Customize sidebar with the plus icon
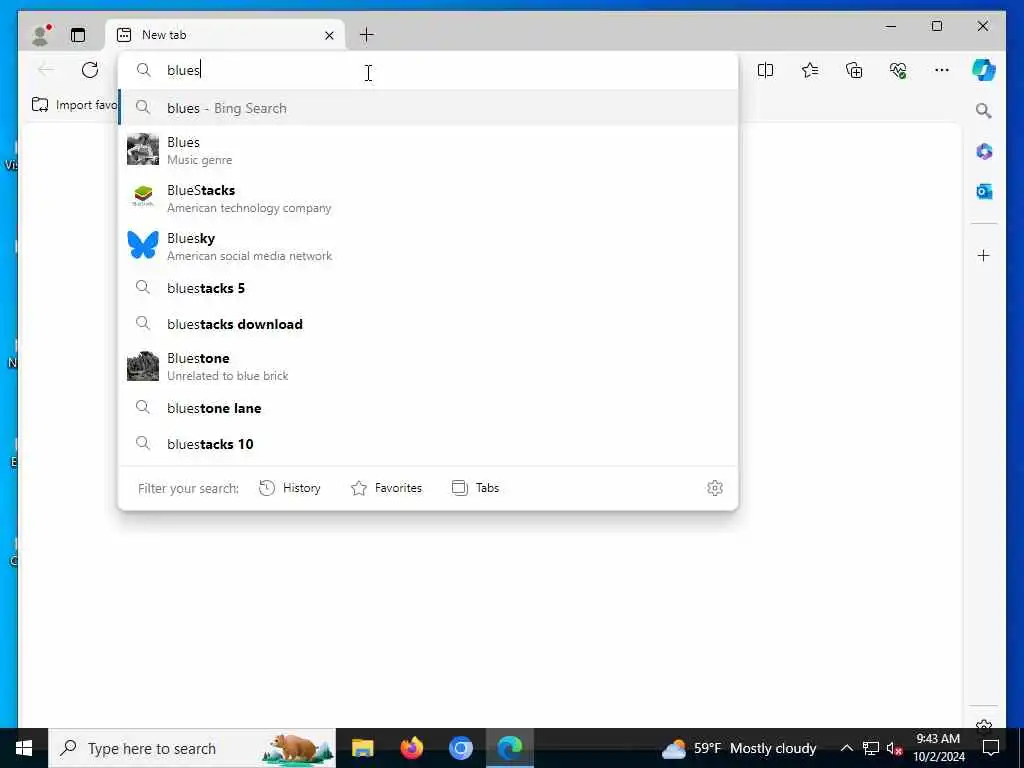Screen dimensions: 1024x768 click(x=984, y=255)
